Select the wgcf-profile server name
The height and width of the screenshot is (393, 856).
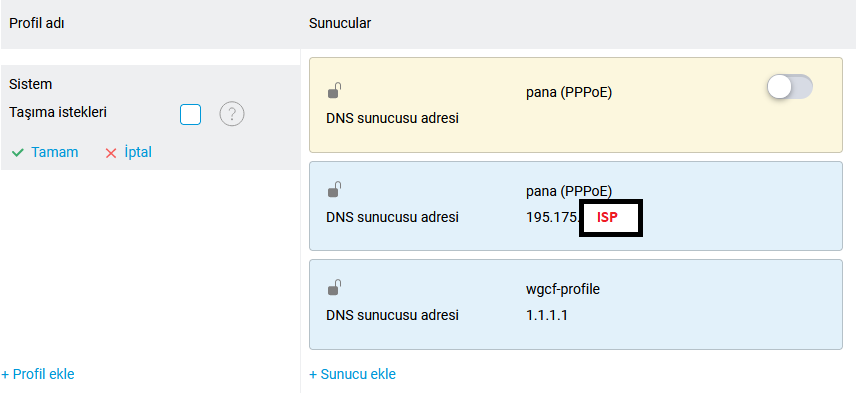tap(563, 289)
